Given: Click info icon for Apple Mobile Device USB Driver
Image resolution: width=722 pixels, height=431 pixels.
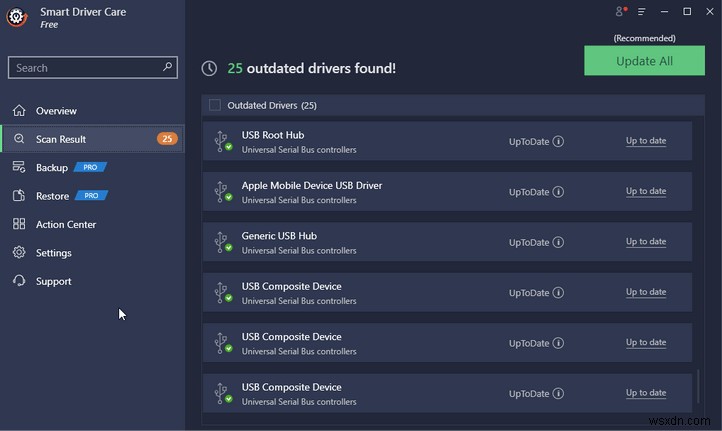Looking at the screenshot, I should point(558,192).
